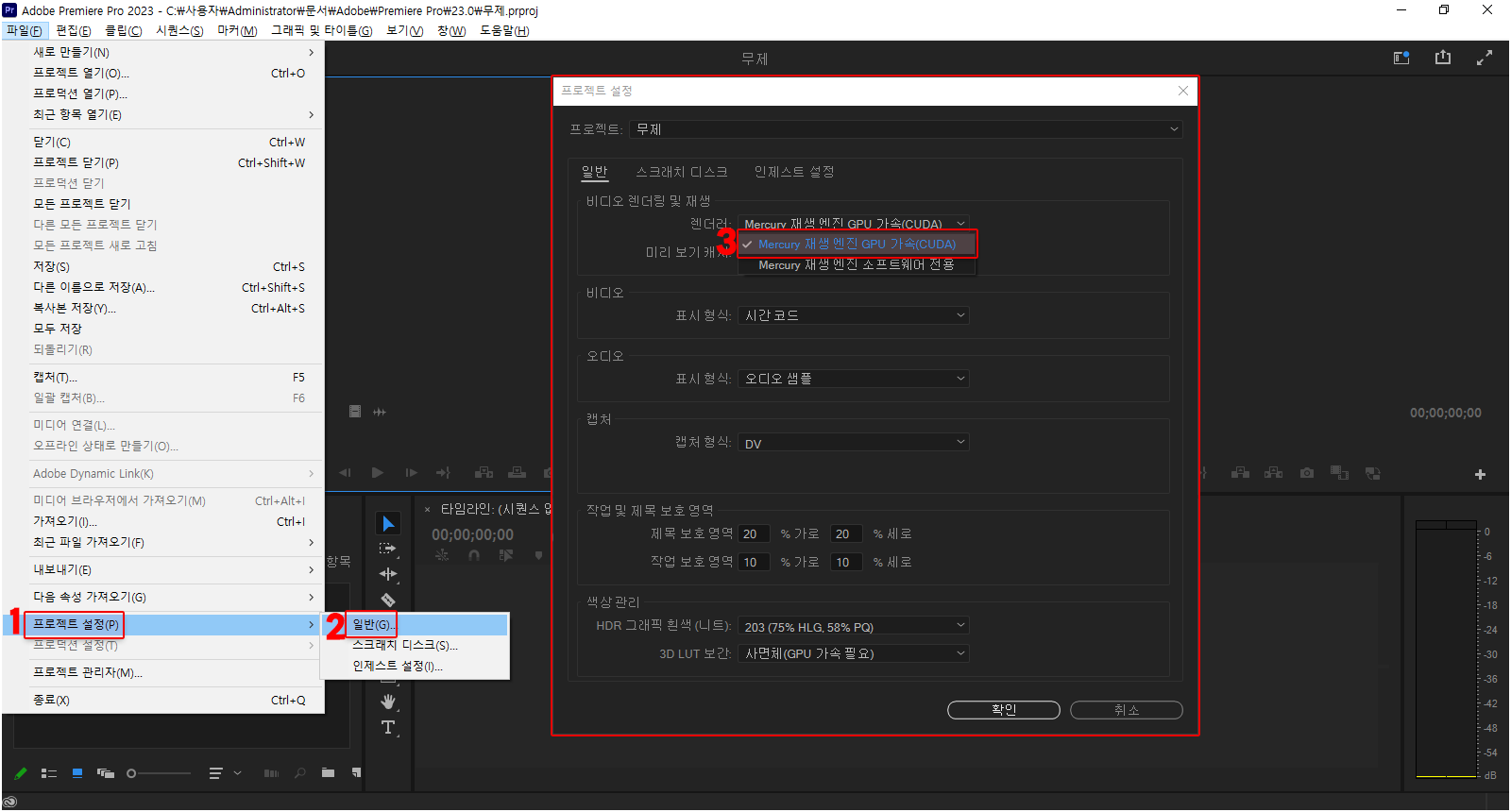Screen dimensions: 1511x812
Task: Choose 인제스트 설정(I)... submenu item
Action: click(x=415, y=666)
